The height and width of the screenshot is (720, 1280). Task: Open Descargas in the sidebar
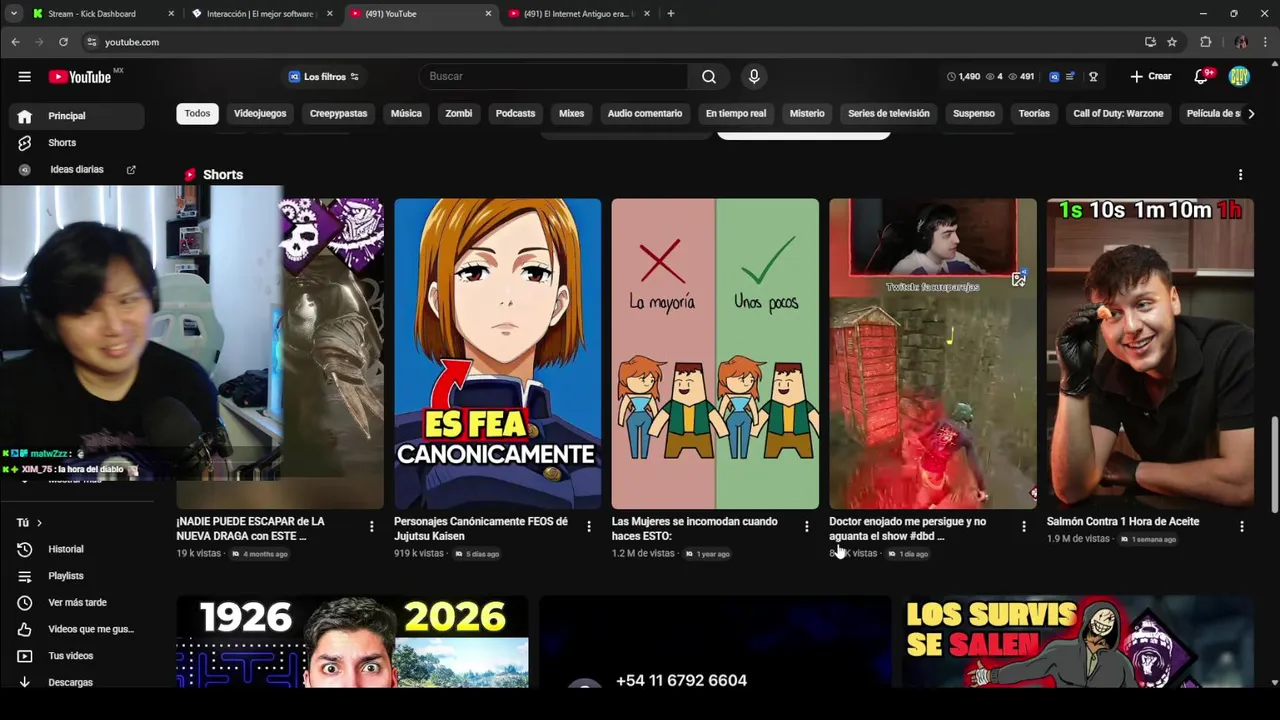72,682
